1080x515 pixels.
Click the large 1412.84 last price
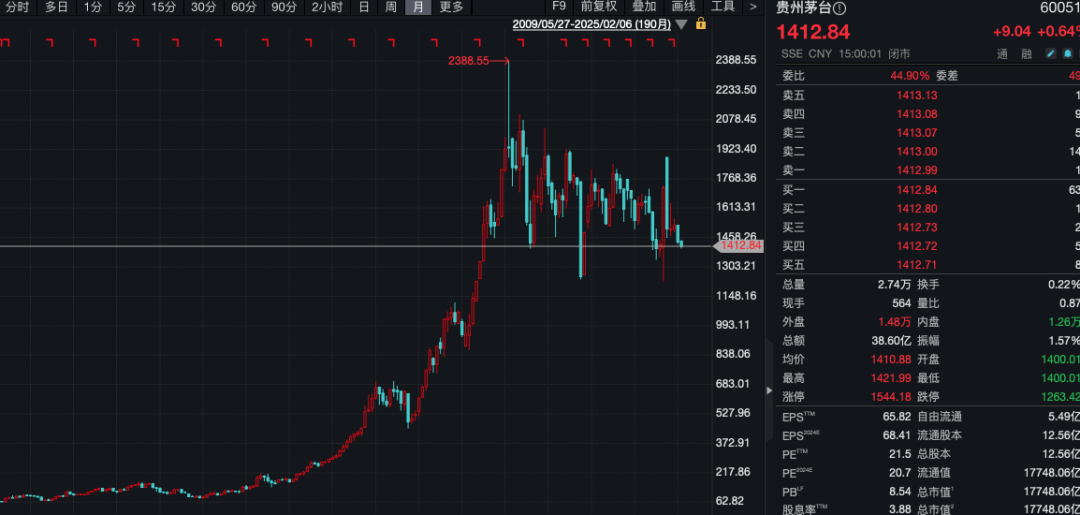point(813,32)
